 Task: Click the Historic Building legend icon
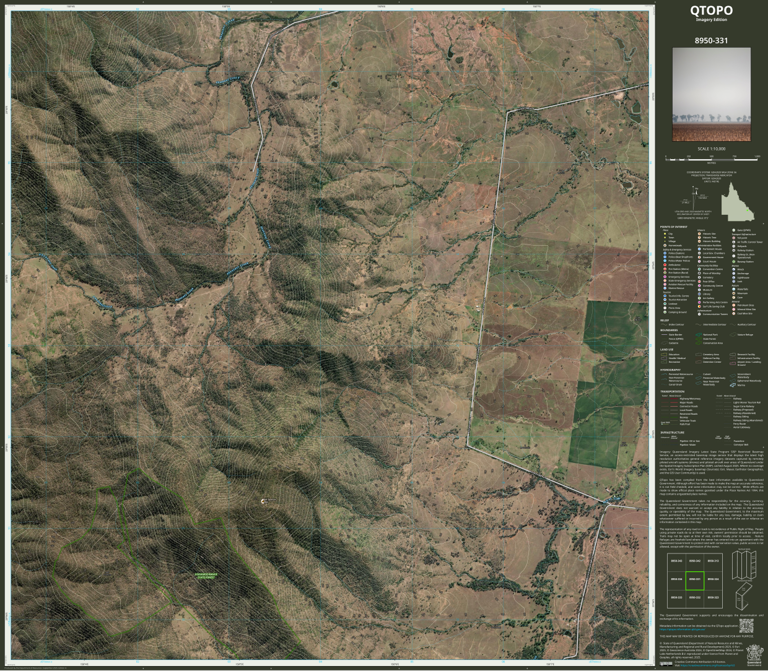(x=699, y=241)
